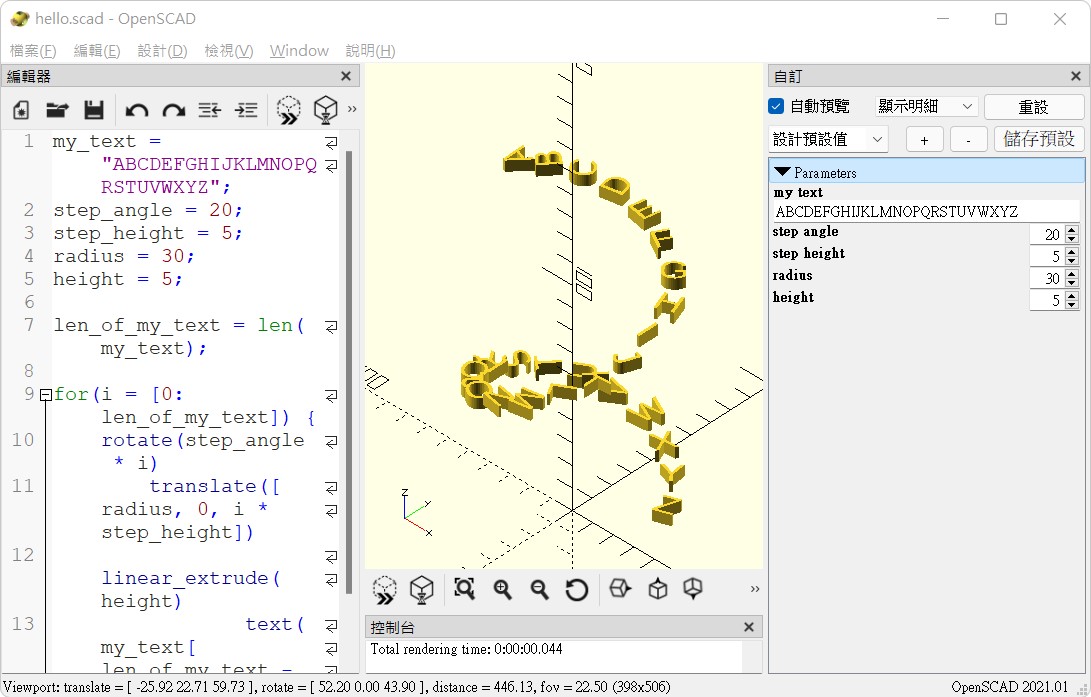Screen dimensions: 1091x697
Task: Open the 設計預設值 preset dropdown
Action: tap(828, 139)
